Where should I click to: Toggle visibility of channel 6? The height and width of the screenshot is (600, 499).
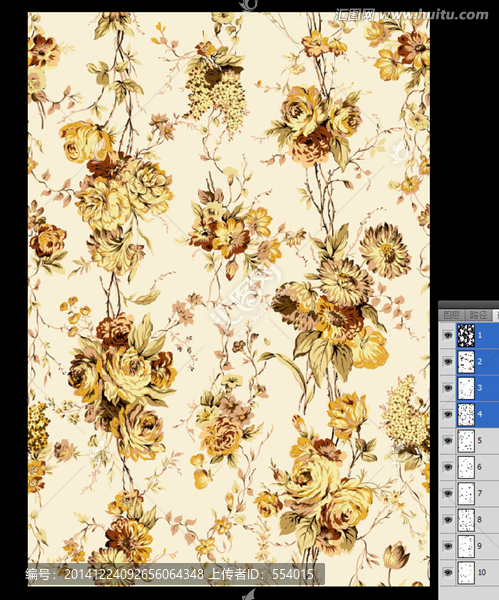[447, 467]
